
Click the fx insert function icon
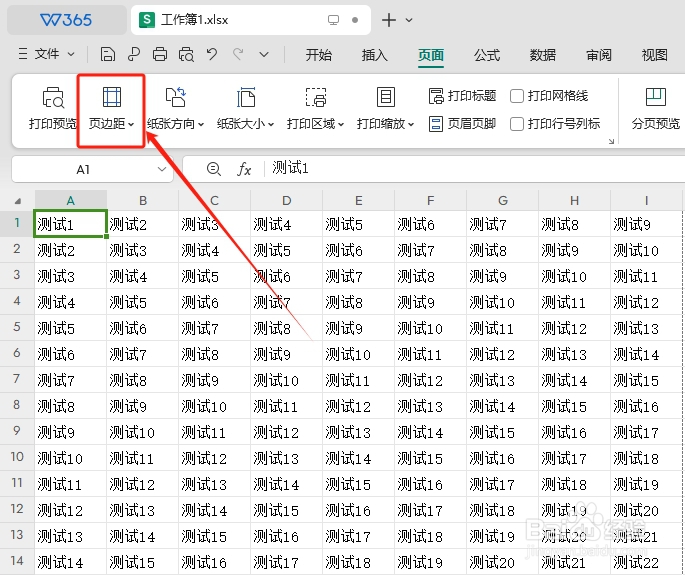coord(244,169)
